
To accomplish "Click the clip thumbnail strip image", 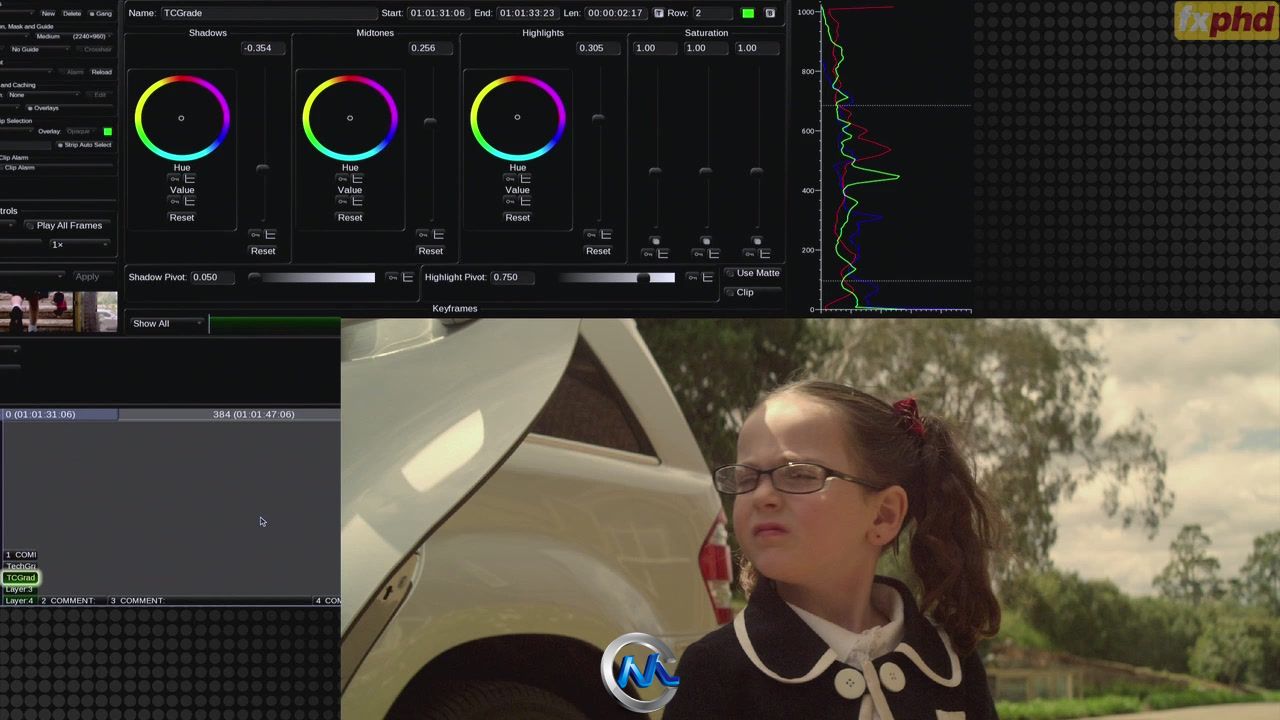I will pyautogui.click(x=58, y=311).
